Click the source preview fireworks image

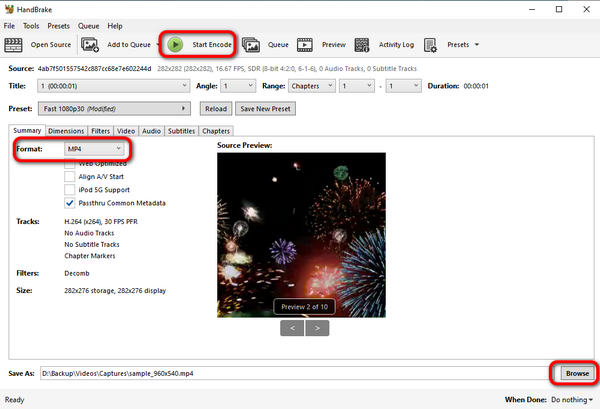coord(302,235)
